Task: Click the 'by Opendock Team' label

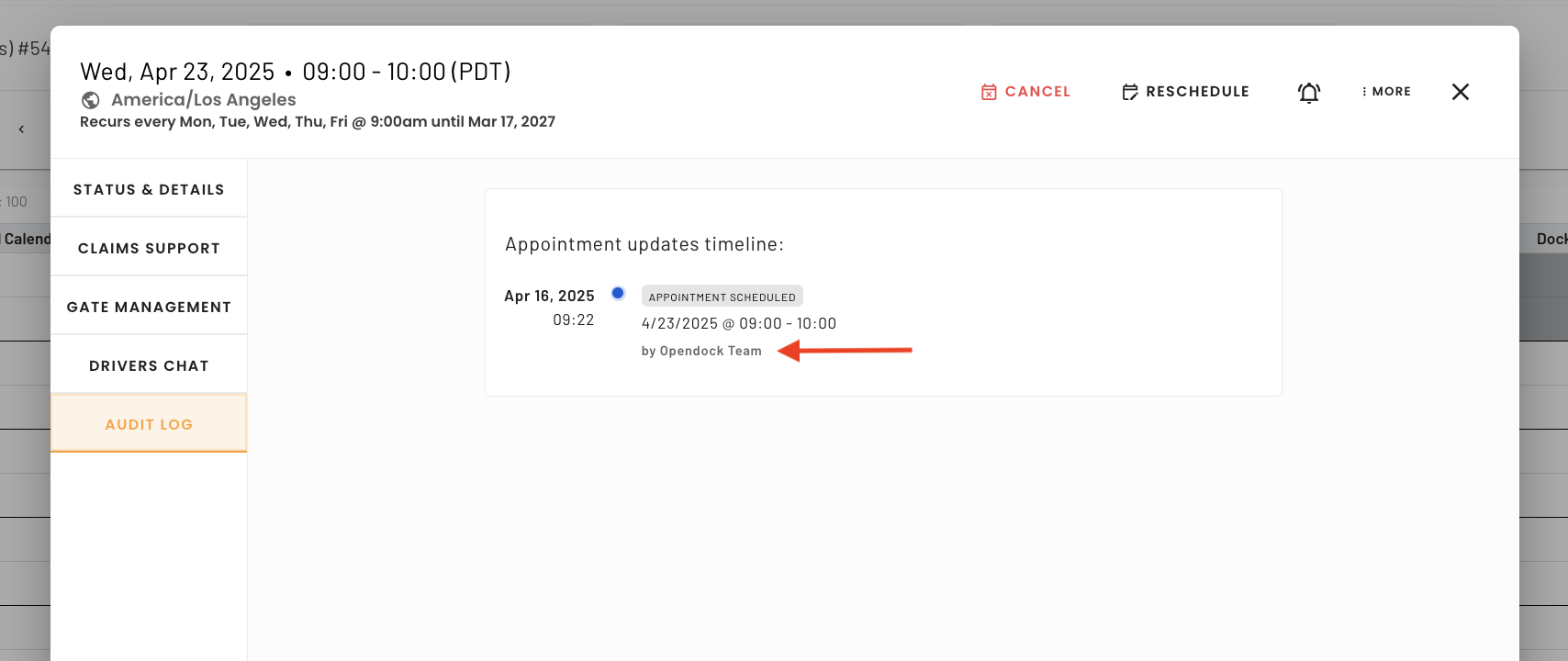Action: [701, 351]
